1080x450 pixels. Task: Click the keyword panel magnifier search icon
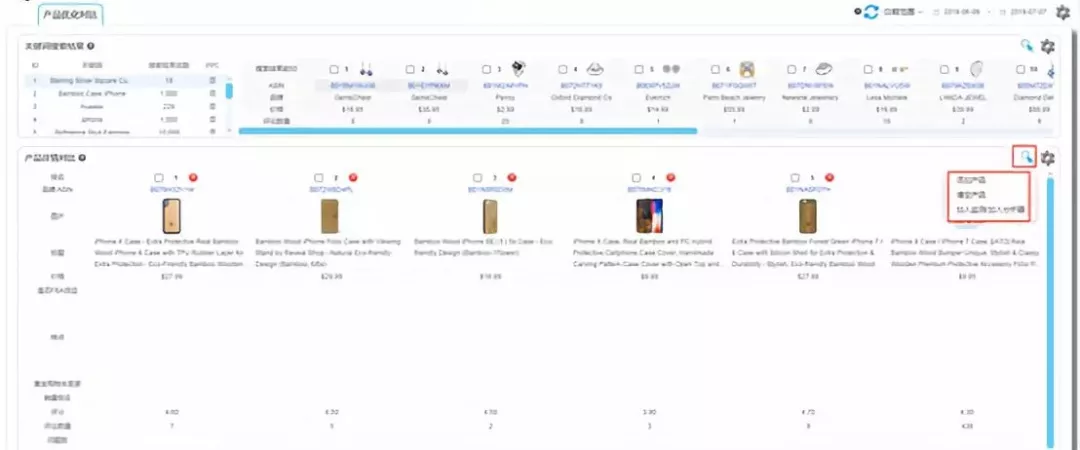tap(1027, 46)
